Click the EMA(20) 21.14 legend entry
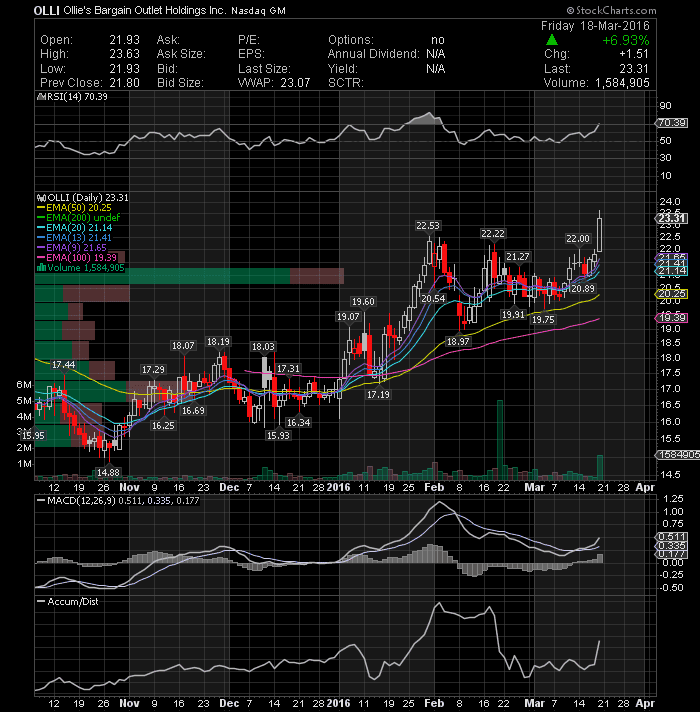Image resolution: width=700 pixels, height=712 pixels. click(75, 228)
